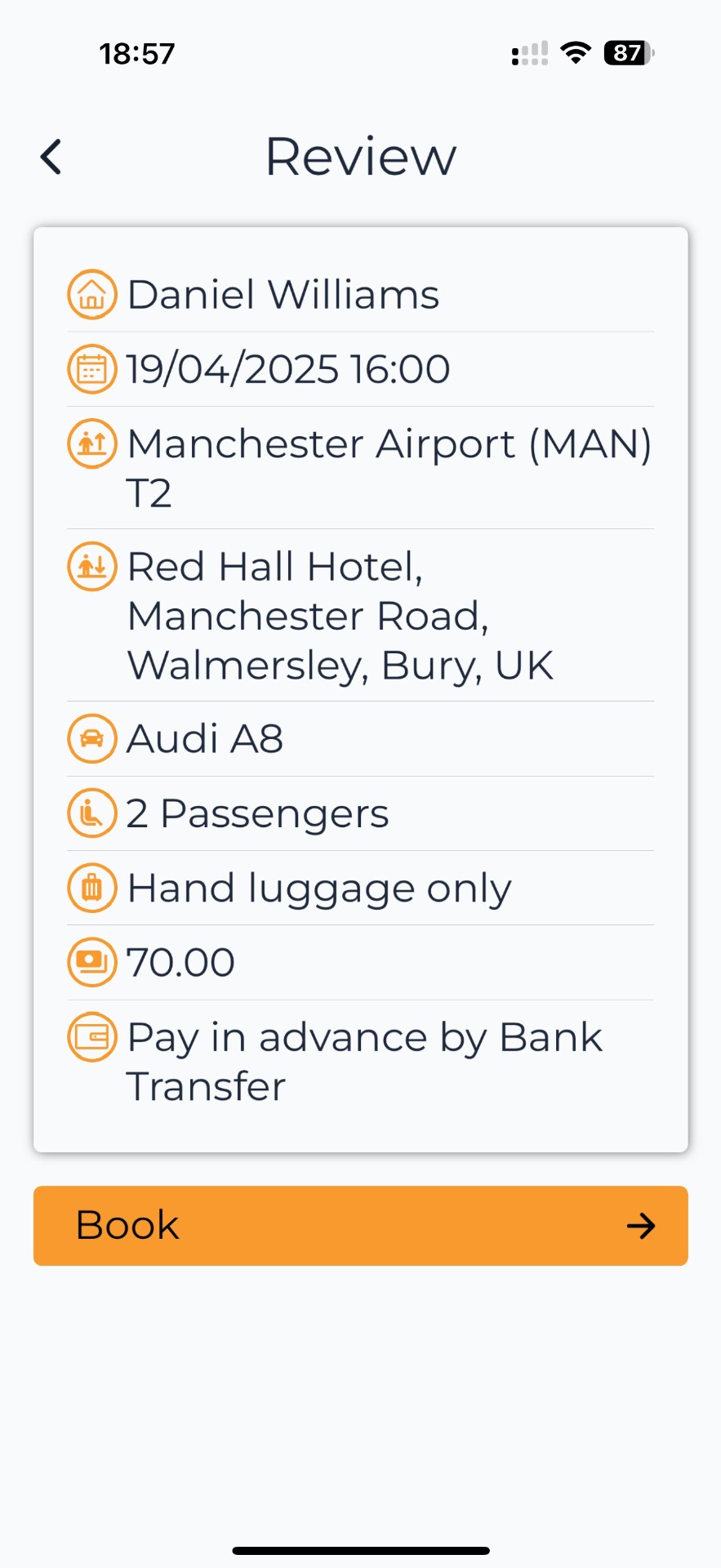Tap the wallet payment method icon
The width and height of the screenshot is (721, 1568).
tap(91, 1037)
